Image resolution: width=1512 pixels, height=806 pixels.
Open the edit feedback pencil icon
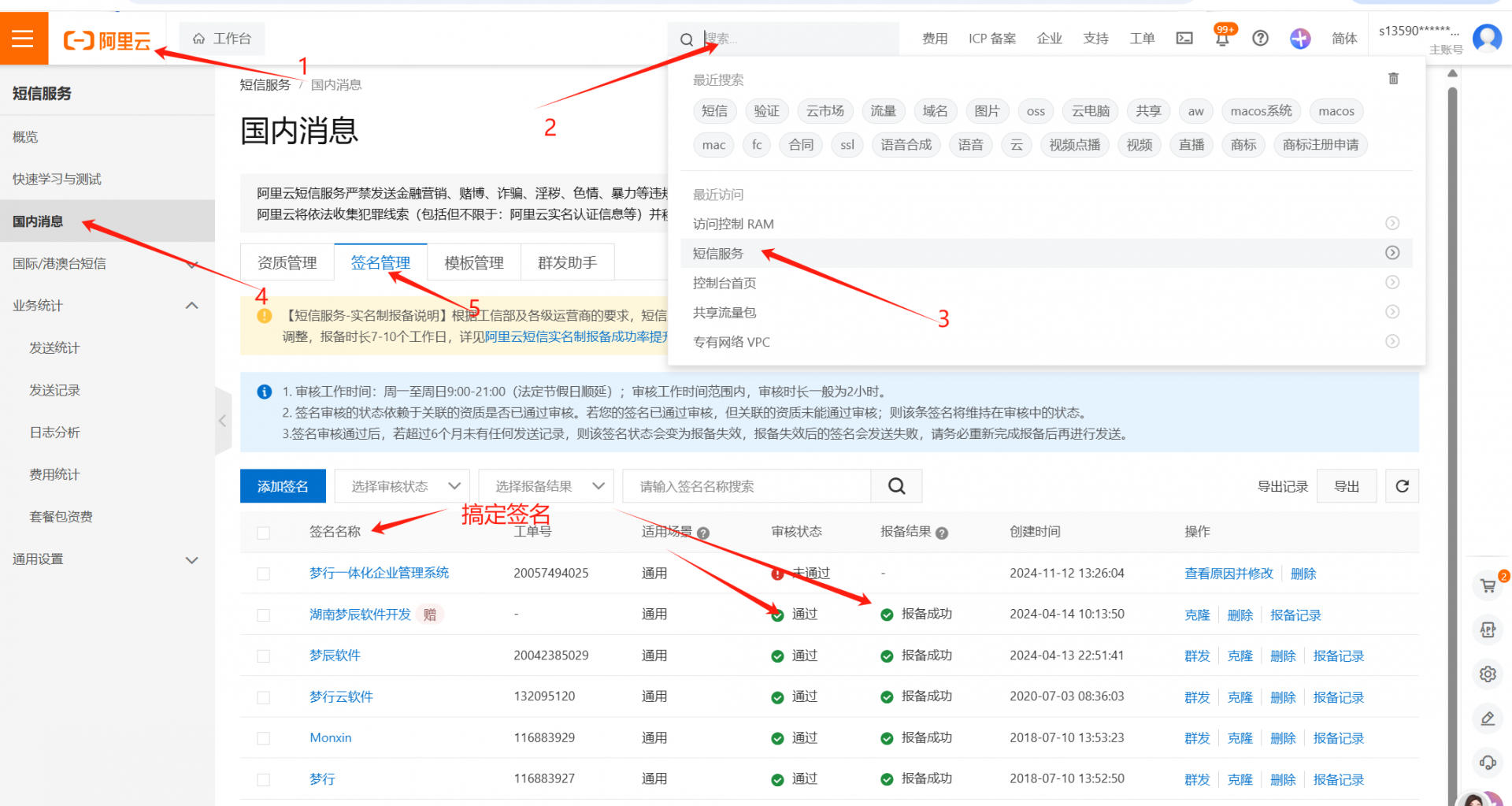click(1488, 718)
